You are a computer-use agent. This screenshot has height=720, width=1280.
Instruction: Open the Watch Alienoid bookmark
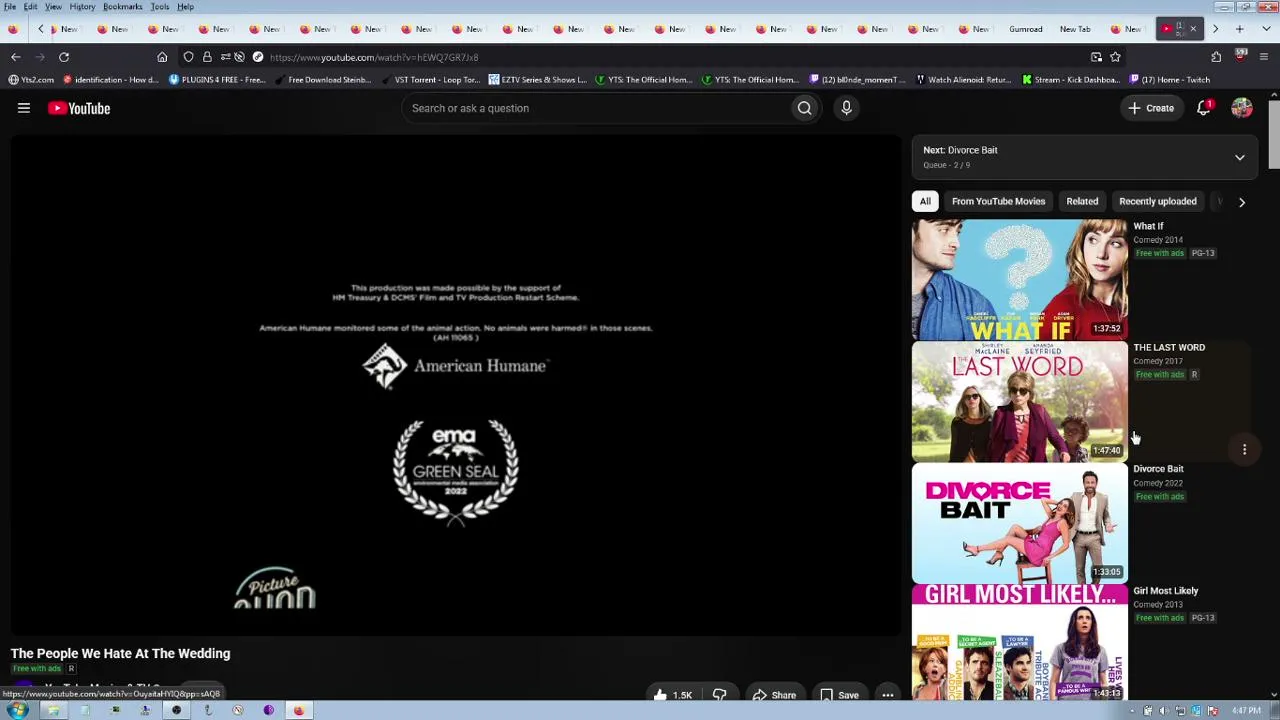[x=964, y=80]
